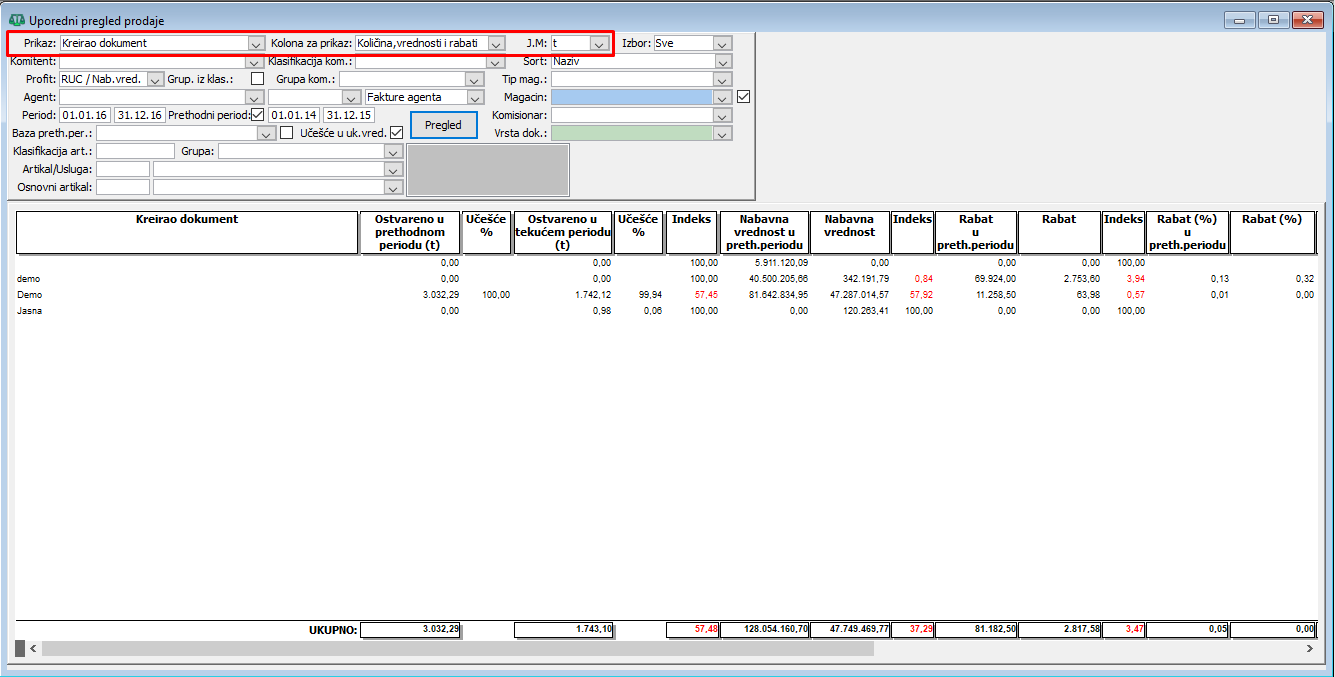
Task: Click the Klasifikacija art. input field
Action: coord(135,151)
